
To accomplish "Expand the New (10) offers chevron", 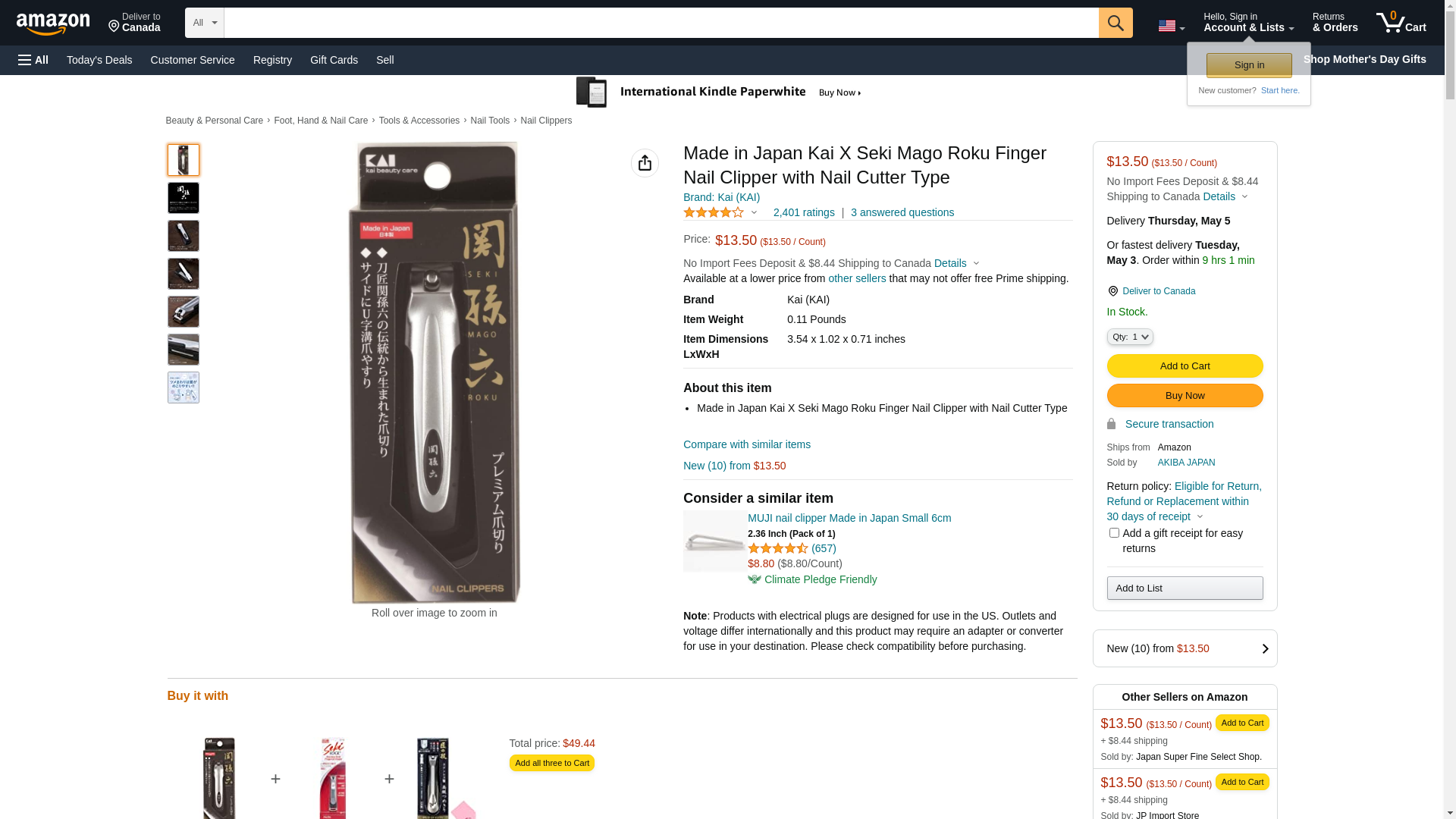I will click(1264, 649).
